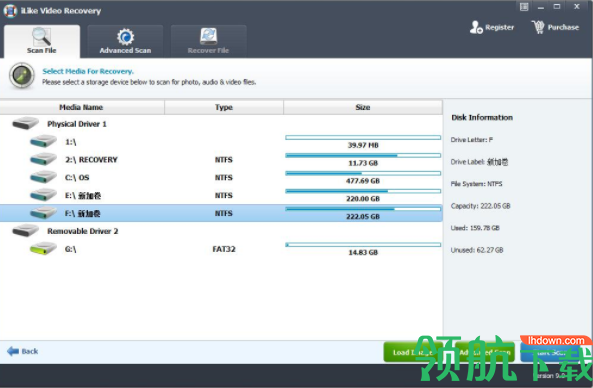Click the Used: 159.78 GB text
The image size is (593, 388).
[475, 228]
